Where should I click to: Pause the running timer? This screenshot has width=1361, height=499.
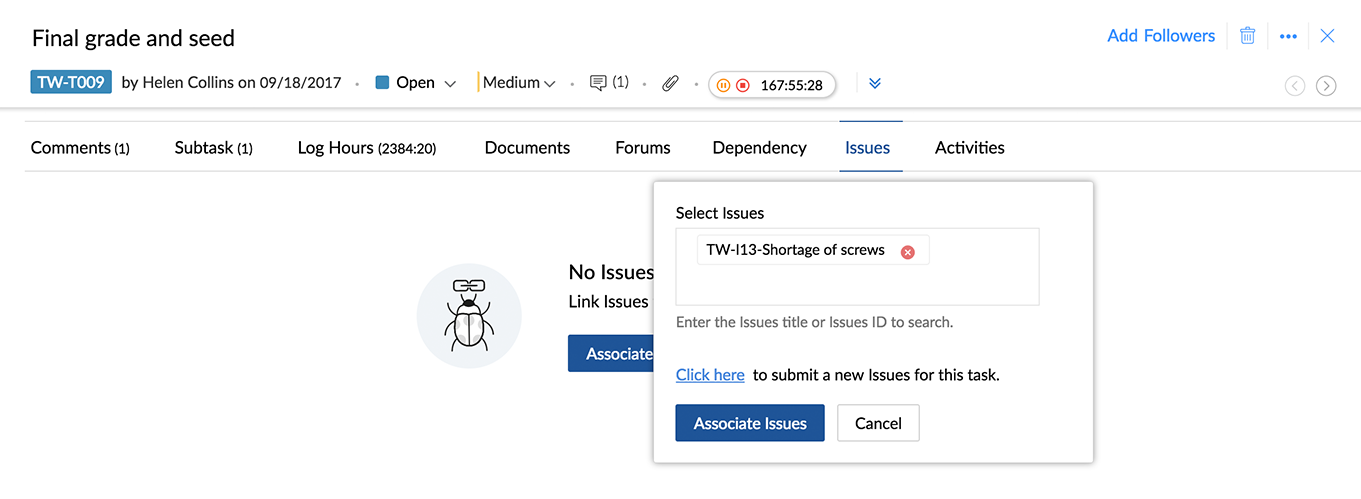point(724,85)
